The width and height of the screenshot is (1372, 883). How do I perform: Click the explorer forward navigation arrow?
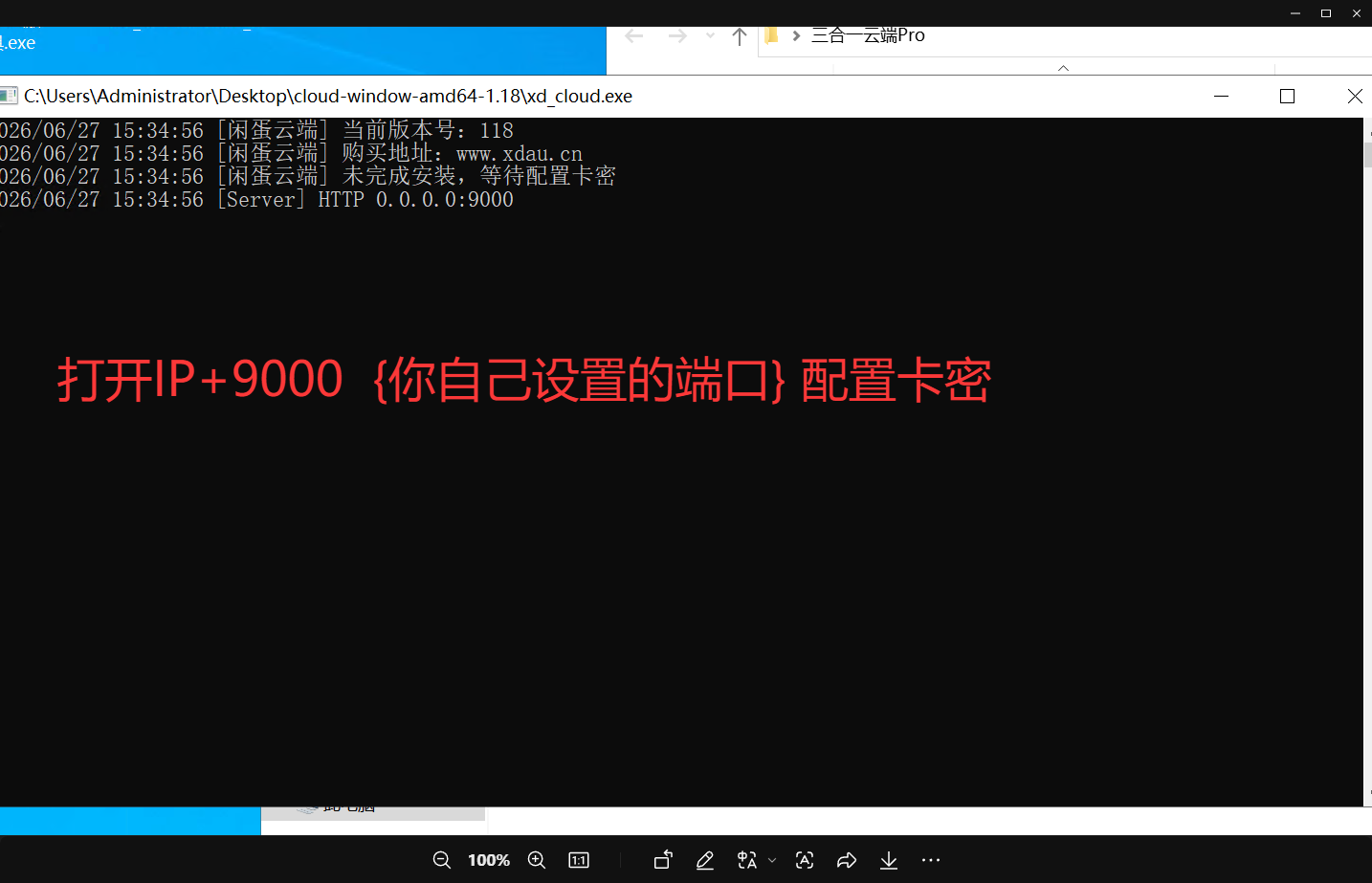[677, 36]
